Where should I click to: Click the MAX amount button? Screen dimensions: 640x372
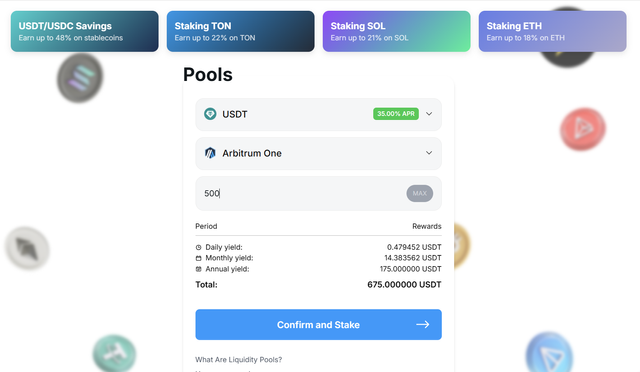point(420,193)
